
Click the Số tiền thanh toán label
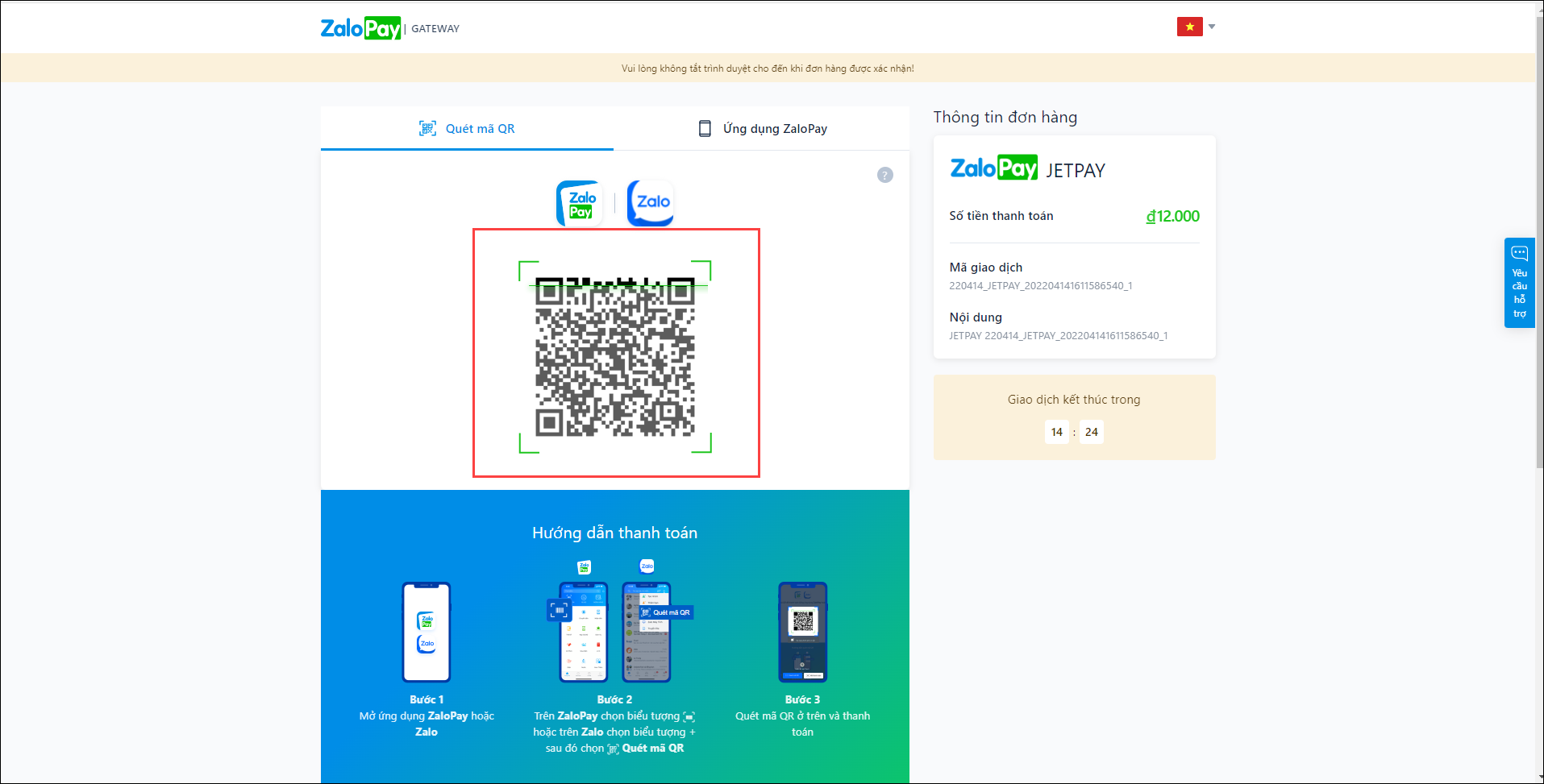click(x=1001, y=216)
